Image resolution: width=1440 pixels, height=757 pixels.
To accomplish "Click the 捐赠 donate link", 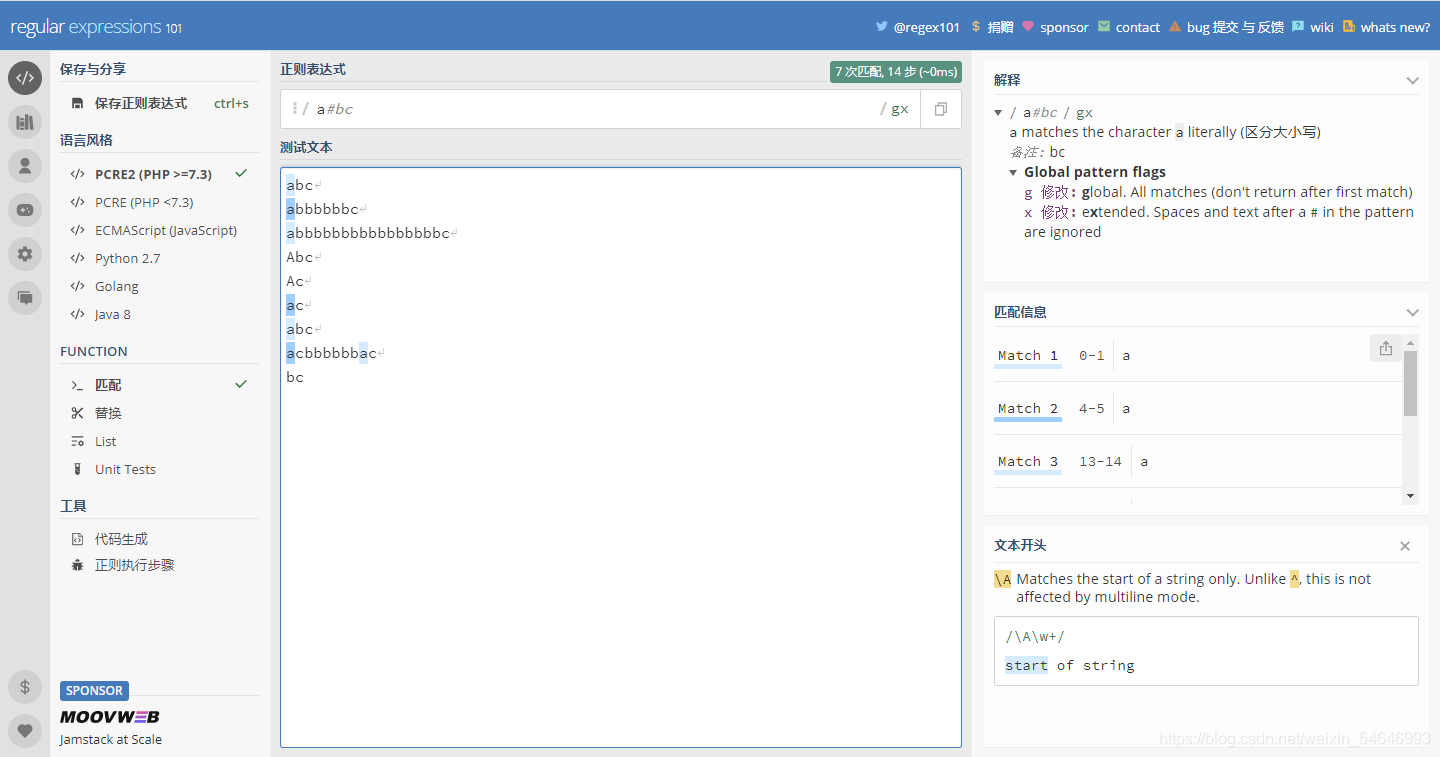I will [x=992, y=27].
